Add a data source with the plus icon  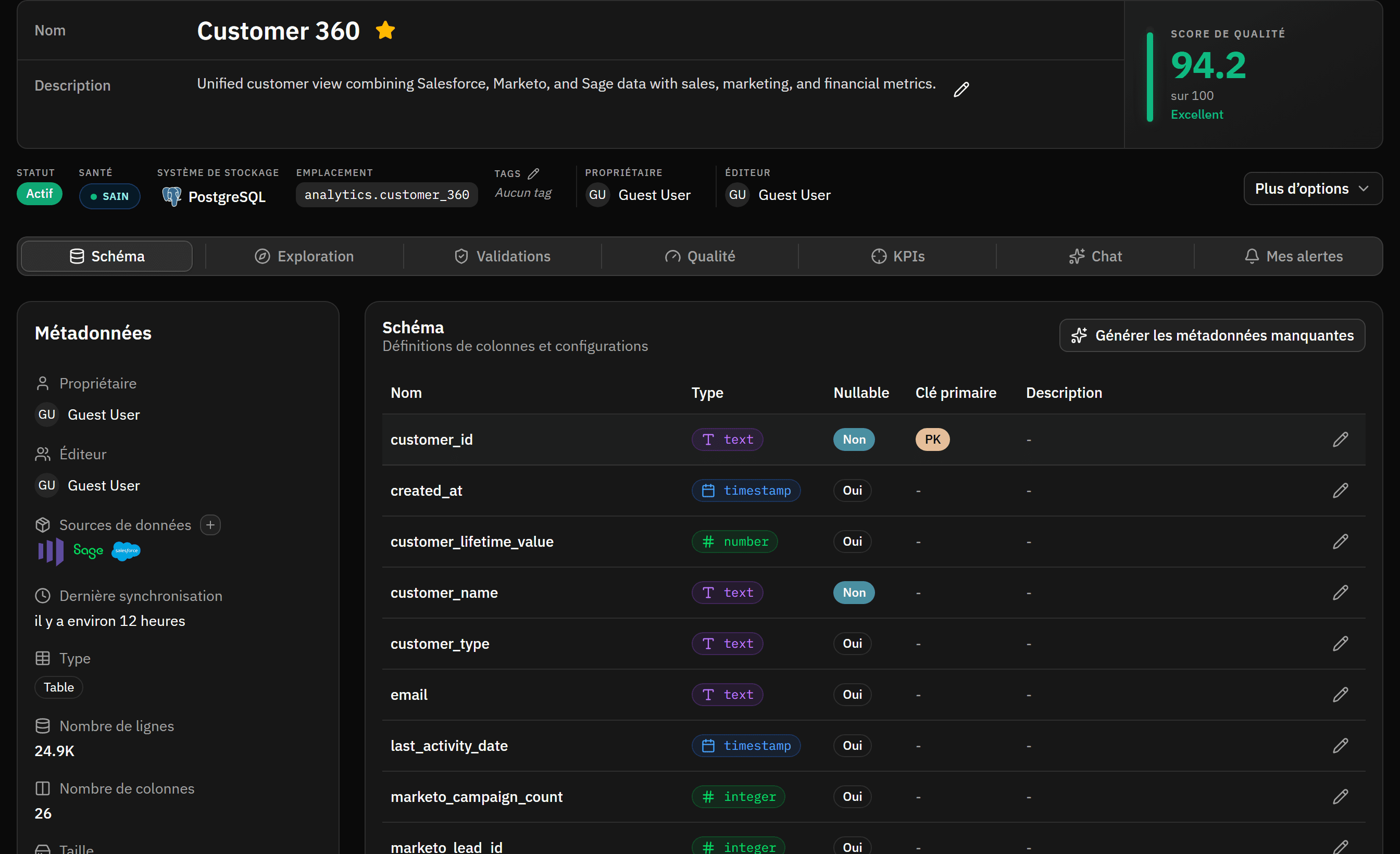click(x=210, y=525)
